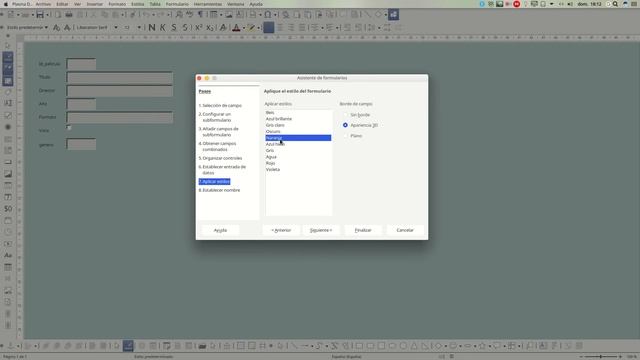Open the Ventana menu

coord(236,4)
